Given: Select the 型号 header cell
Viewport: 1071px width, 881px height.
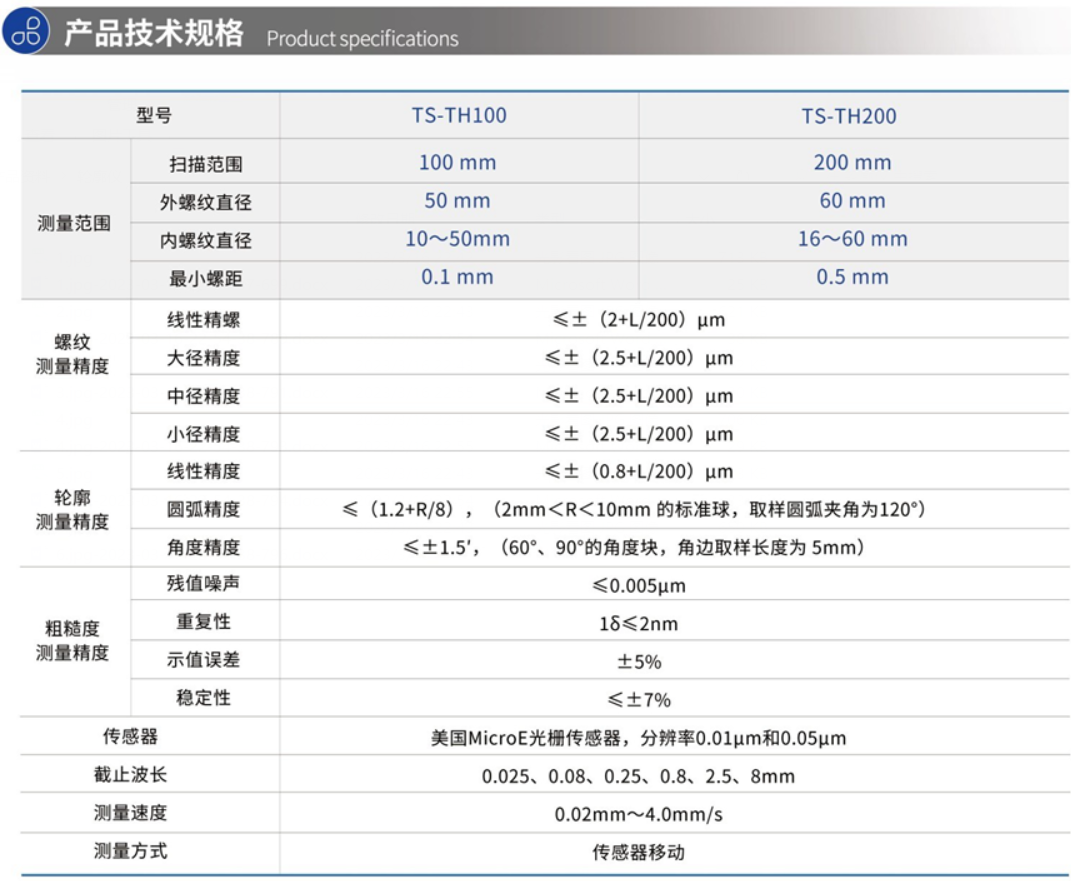Looking at the screenshot, I should 153,116.
